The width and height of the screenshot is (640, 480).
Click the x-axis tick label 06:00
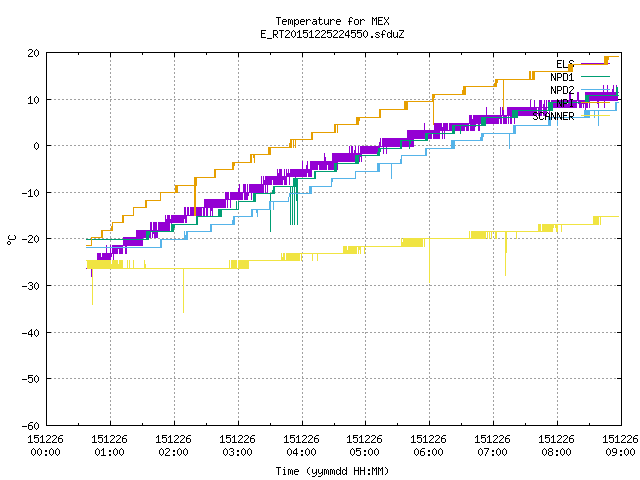click(x=429, y=452)
